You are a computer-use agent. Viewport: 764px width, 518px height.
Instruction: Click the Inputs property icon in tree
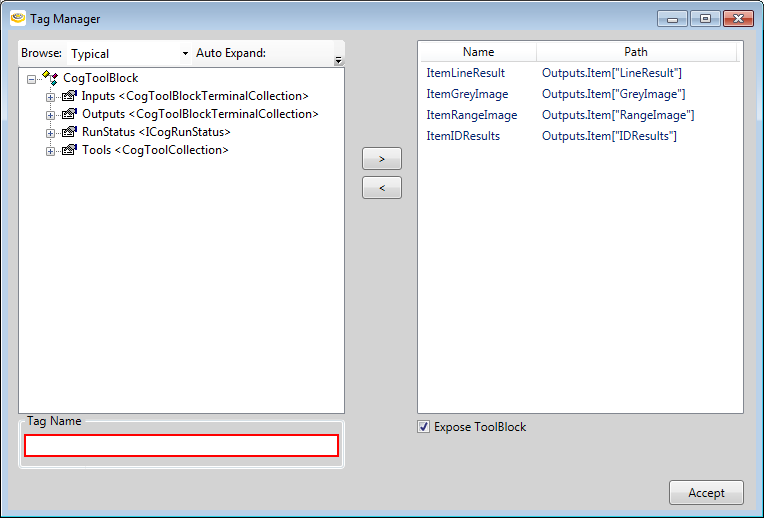(69, 96)
